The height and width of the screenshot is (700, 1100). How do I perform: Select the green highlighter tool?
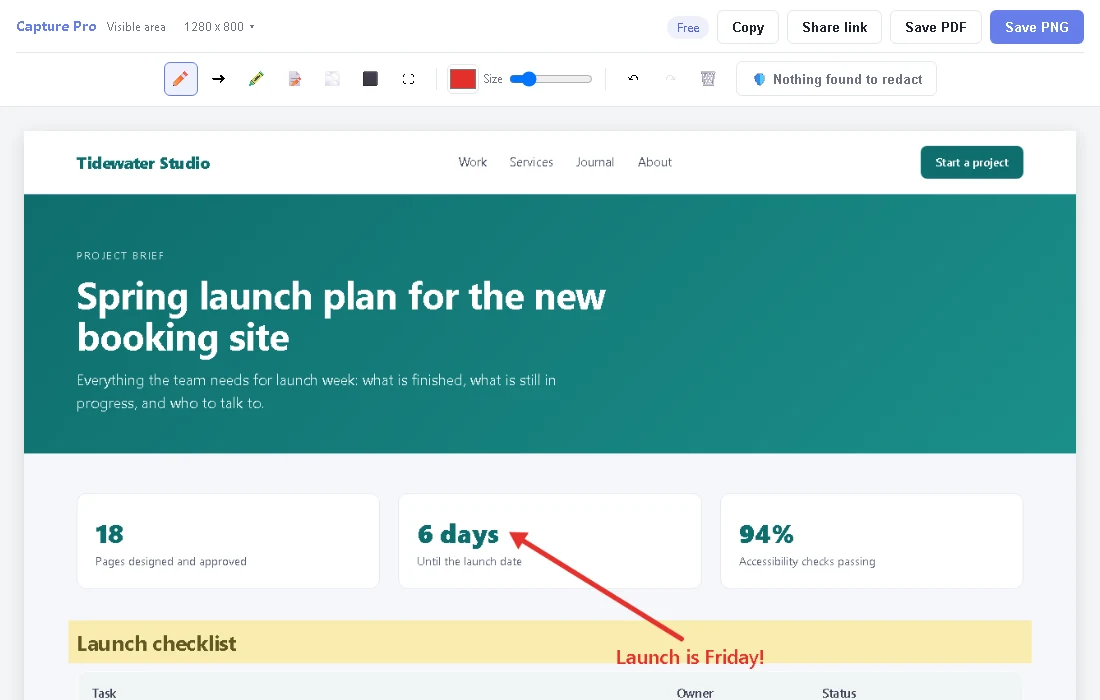[257, 79]
